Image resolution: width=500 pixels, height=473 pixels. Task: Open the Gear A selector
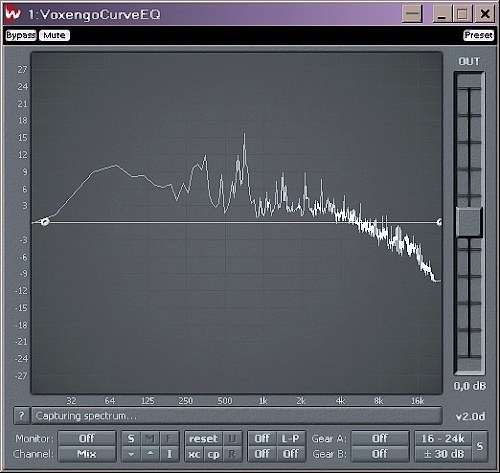tap(380, 438)
